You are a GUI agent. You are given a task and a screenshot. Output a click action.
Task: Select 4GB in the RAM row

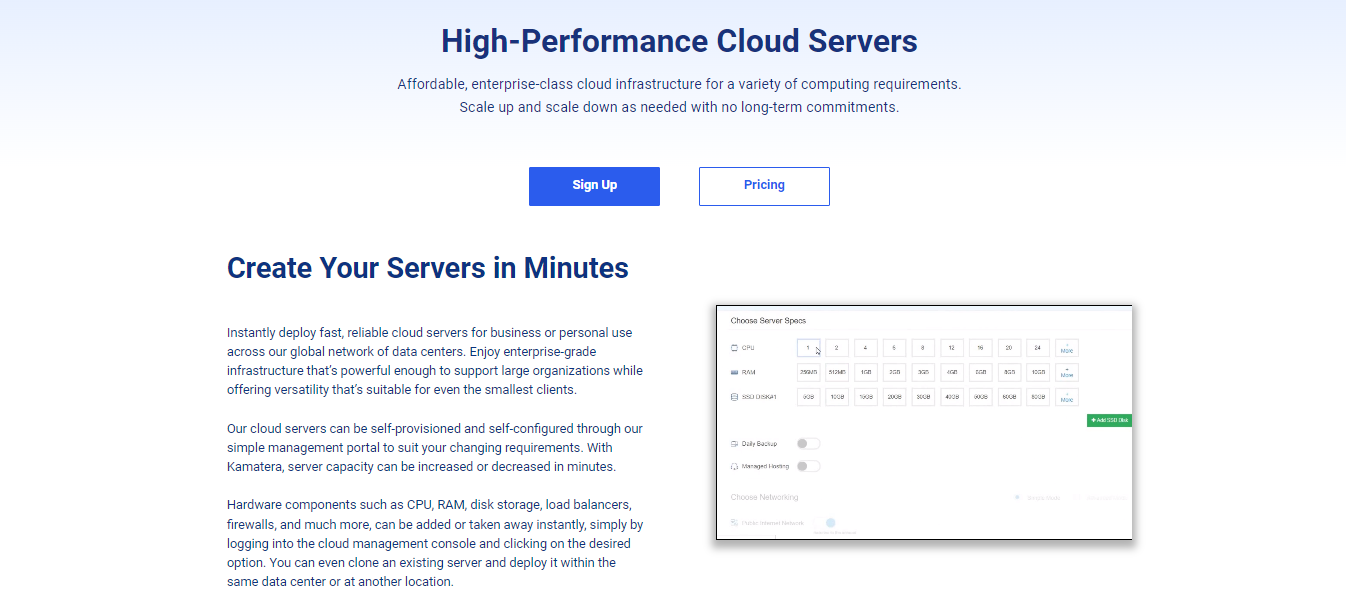point(952,372)
